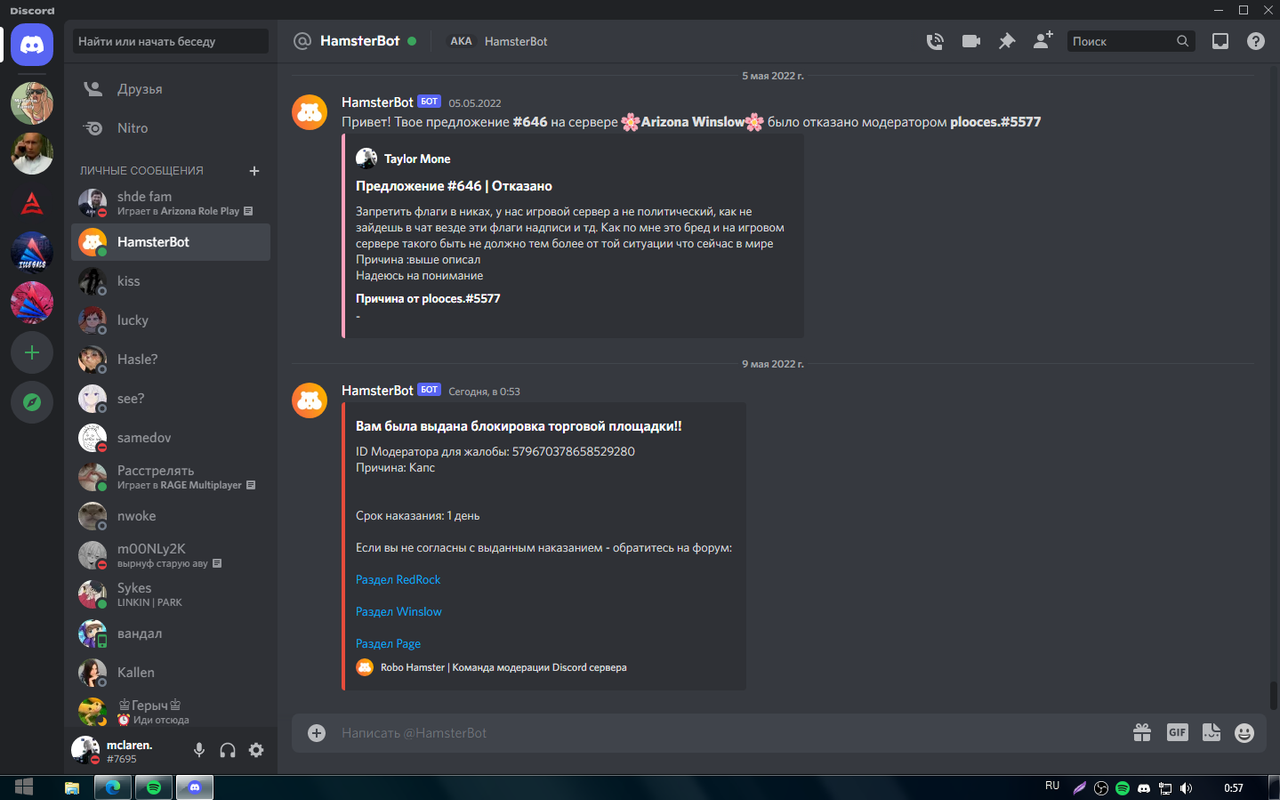Open Discord help page
1280x800 pixels.
point(1256,41)
